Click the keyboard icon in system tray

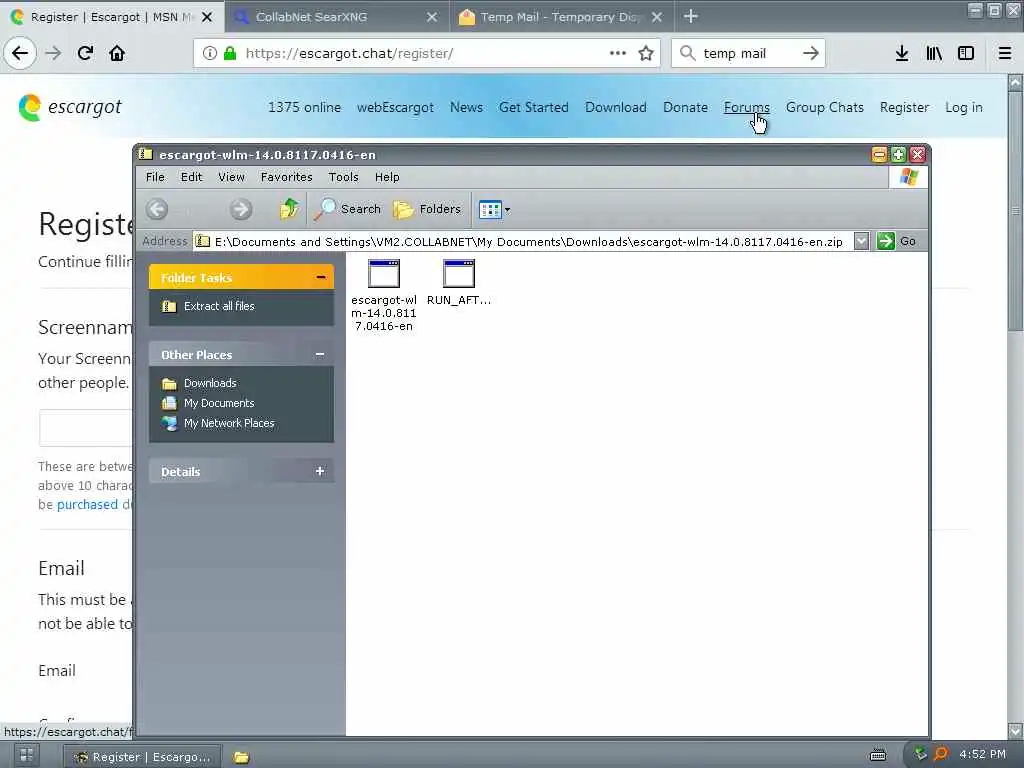tap(878, 755)
